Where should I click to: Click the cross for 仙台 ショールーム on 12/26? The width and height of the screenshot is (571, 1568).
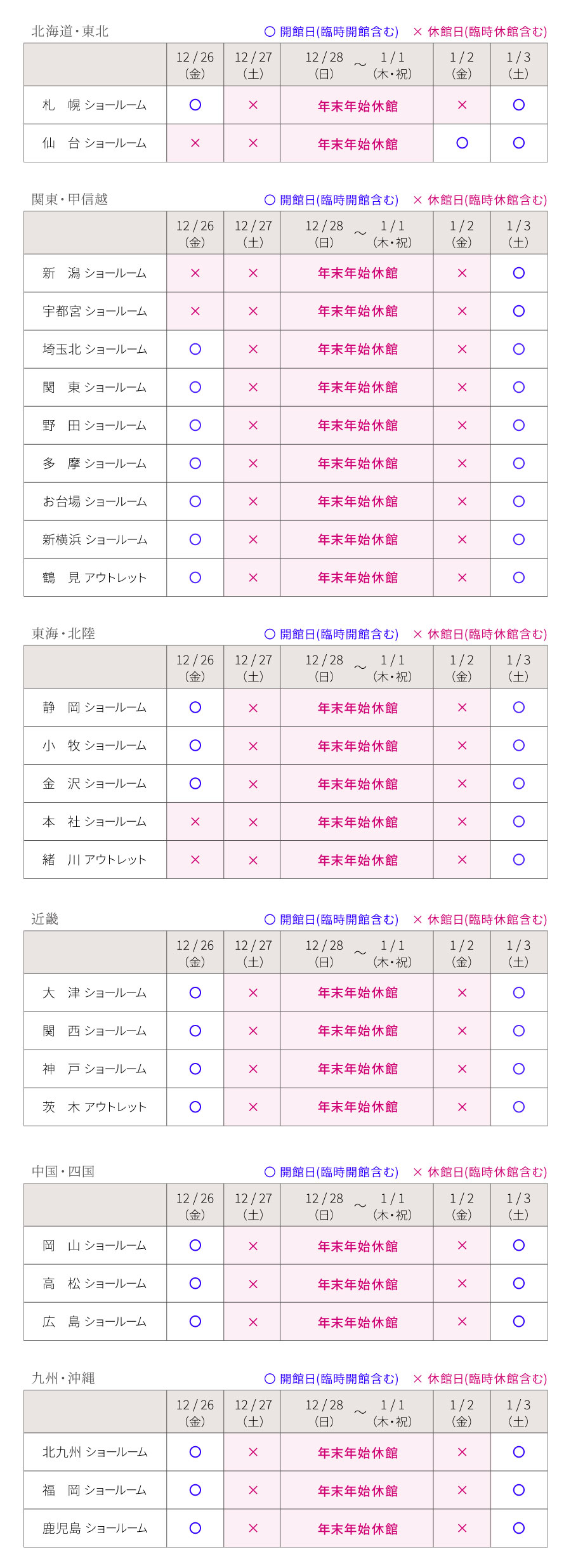coord(195,143)
